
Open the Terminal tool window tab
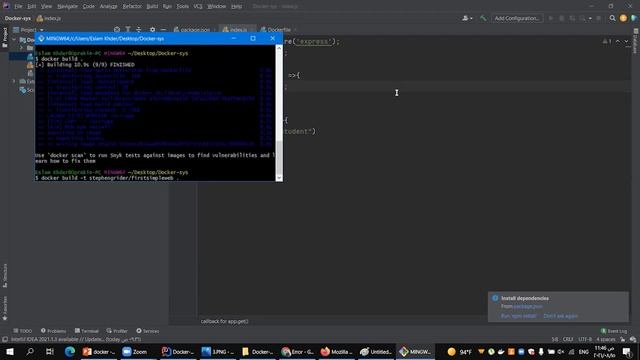pos(87,331)
